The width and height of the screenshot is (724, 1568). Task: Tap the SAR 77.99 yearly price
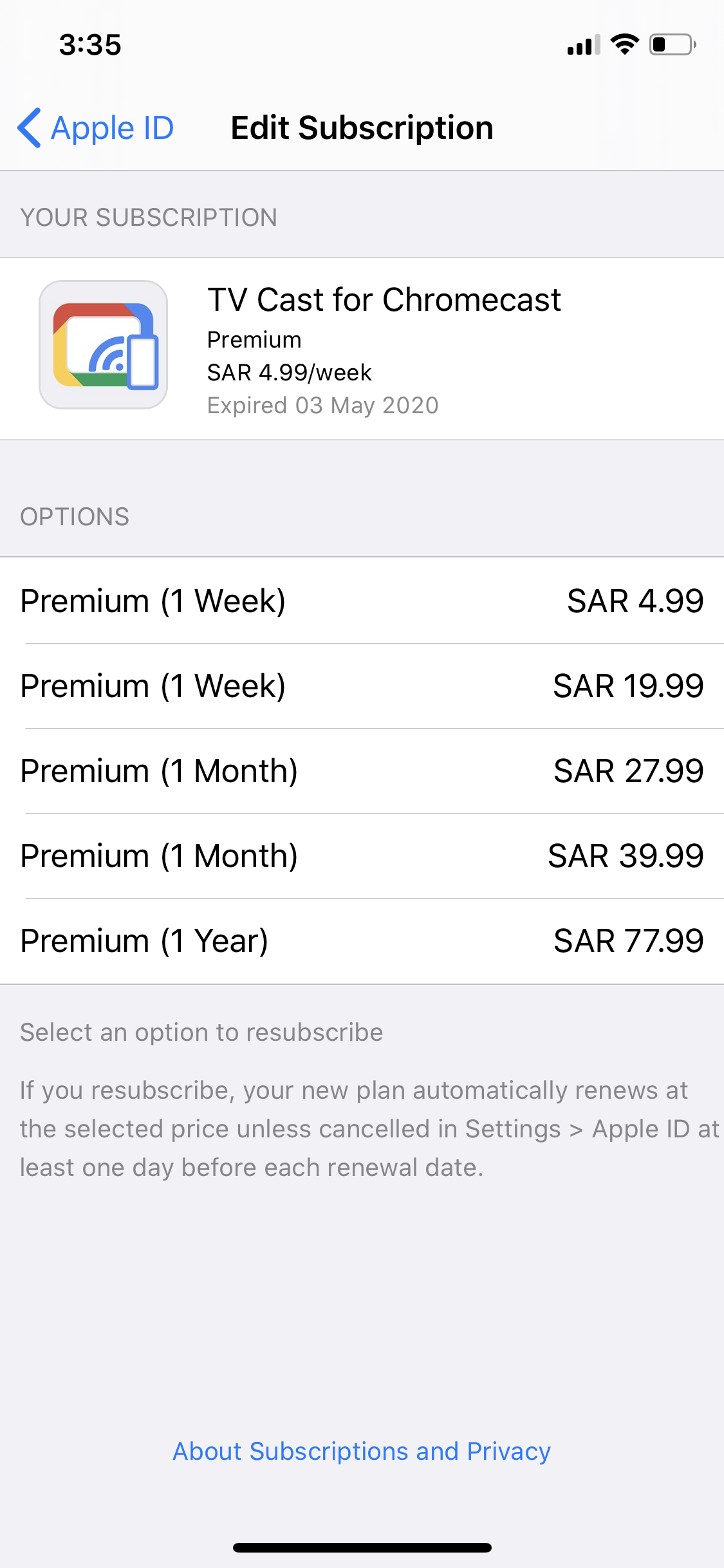[x=628, y=940]
